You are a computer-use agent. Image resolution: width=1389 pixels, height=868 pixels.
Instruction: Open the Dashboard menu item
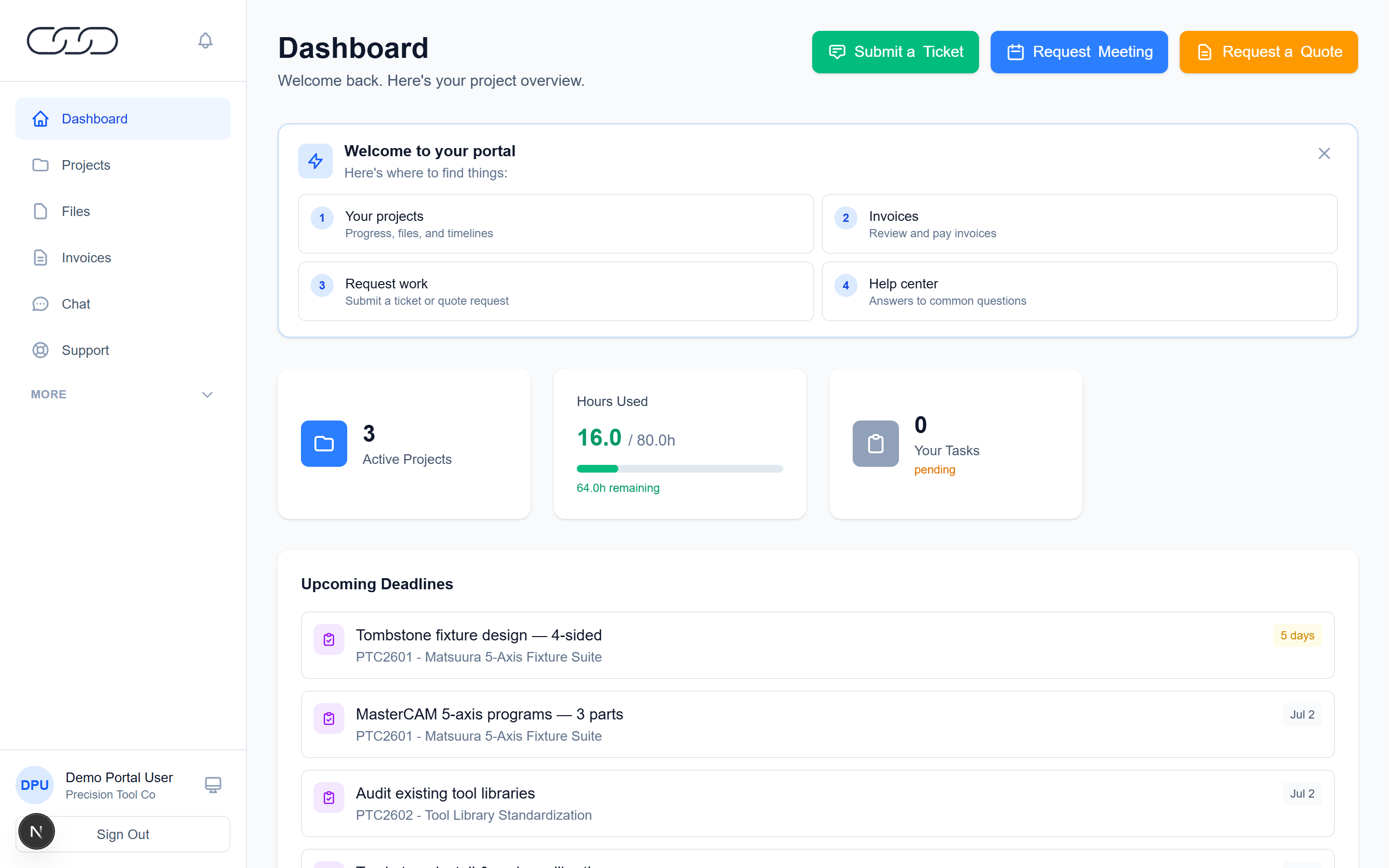click(123, 119)
